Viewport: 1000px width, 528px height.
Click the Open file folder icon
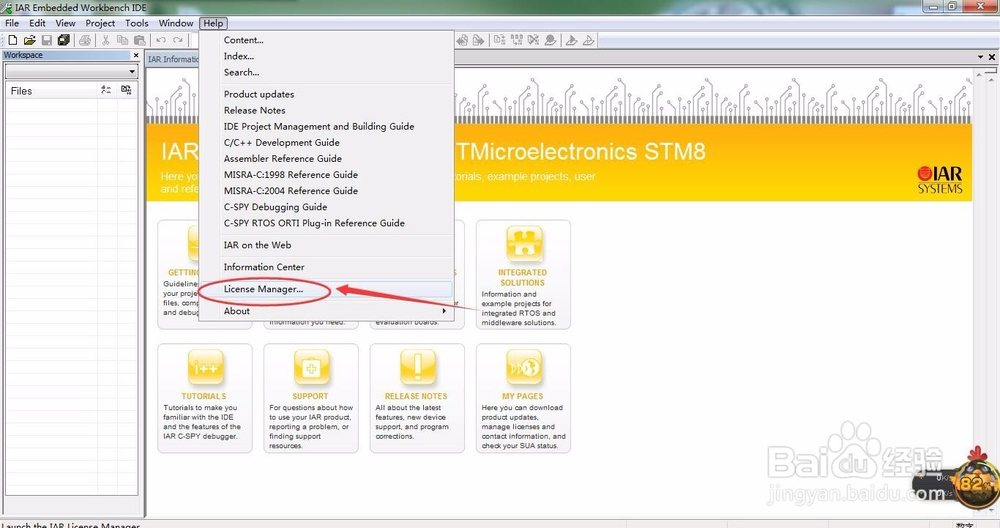point(29,40)
